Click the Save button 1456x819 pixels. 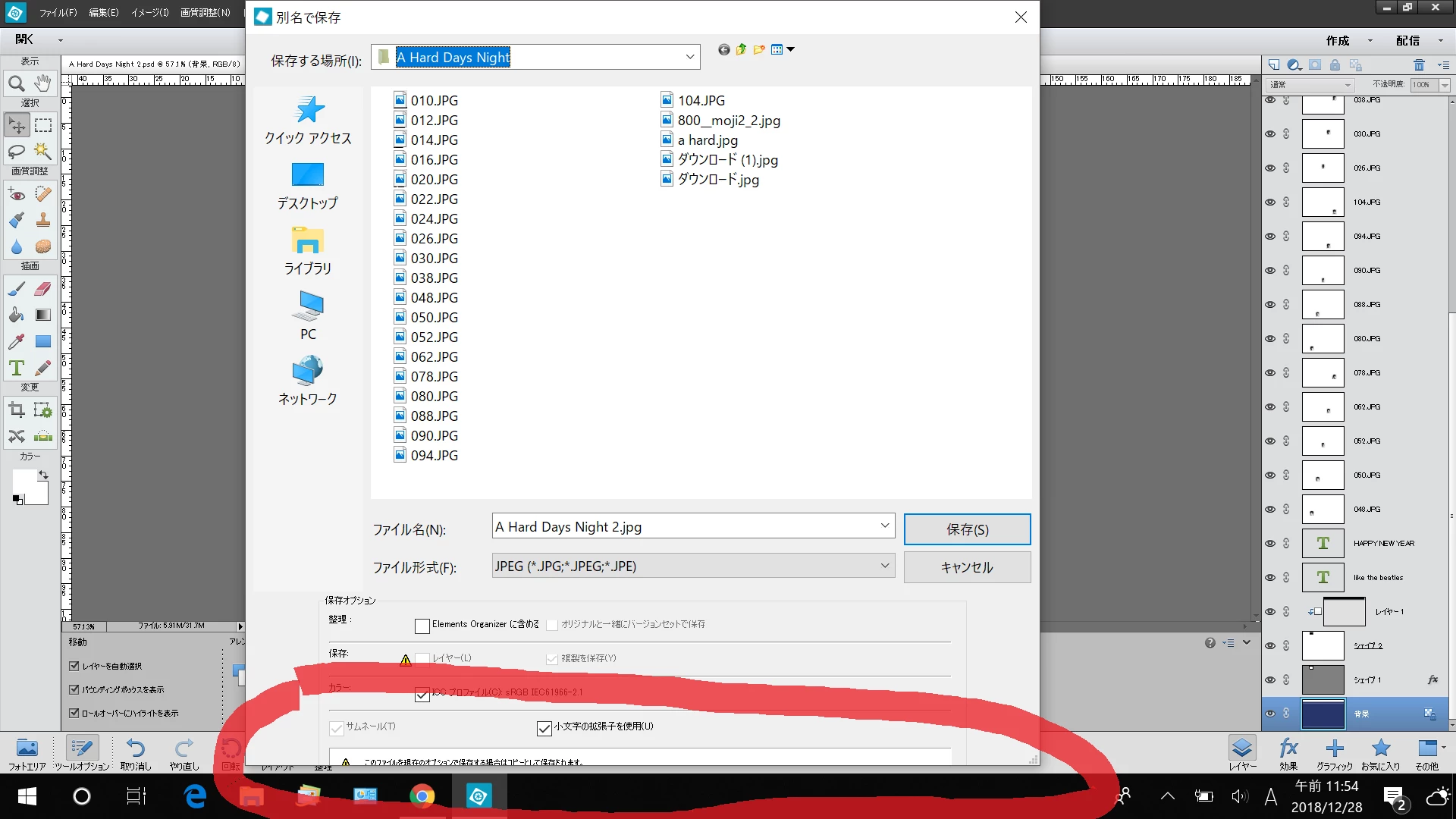tap(967, 529)
